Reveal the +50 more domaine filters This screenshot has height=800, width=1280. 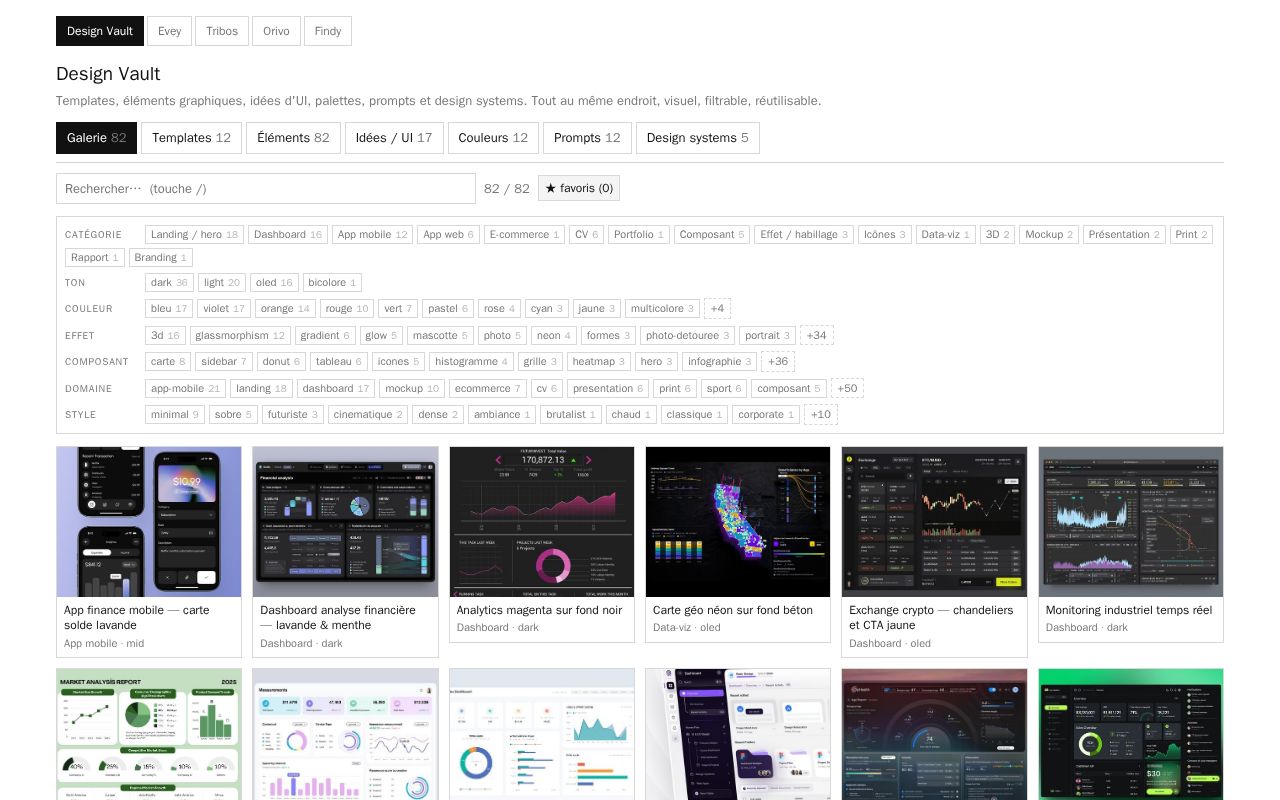click(x=847, y=389)
